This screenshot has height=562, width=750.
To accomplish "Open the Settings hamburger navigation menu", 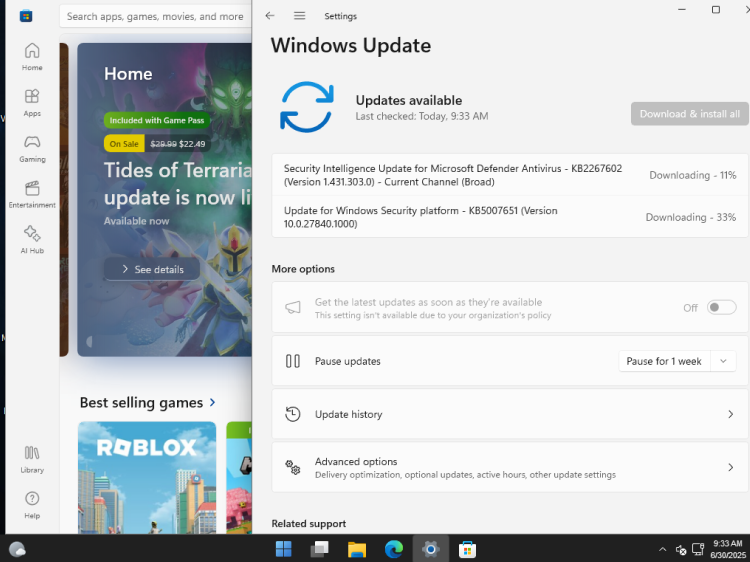I will 299,16.
